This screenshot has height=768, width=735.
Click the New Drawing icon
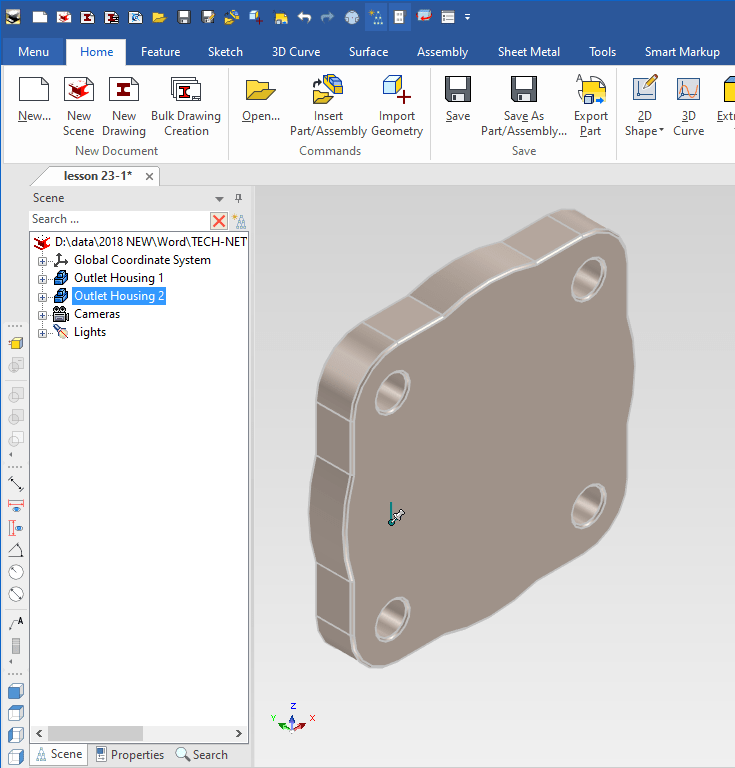click(x=124, y=91)
